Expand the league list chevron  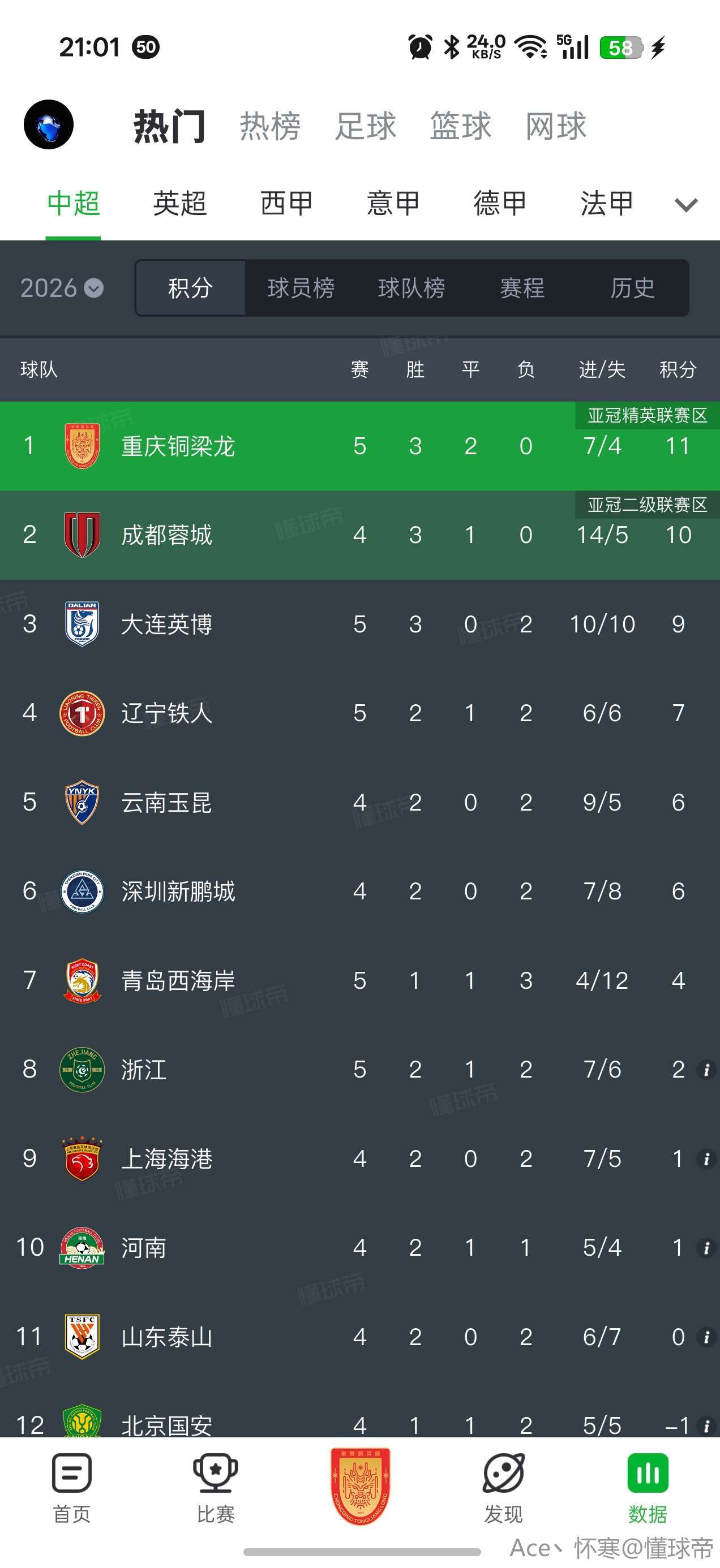click(x=686, y=205)
